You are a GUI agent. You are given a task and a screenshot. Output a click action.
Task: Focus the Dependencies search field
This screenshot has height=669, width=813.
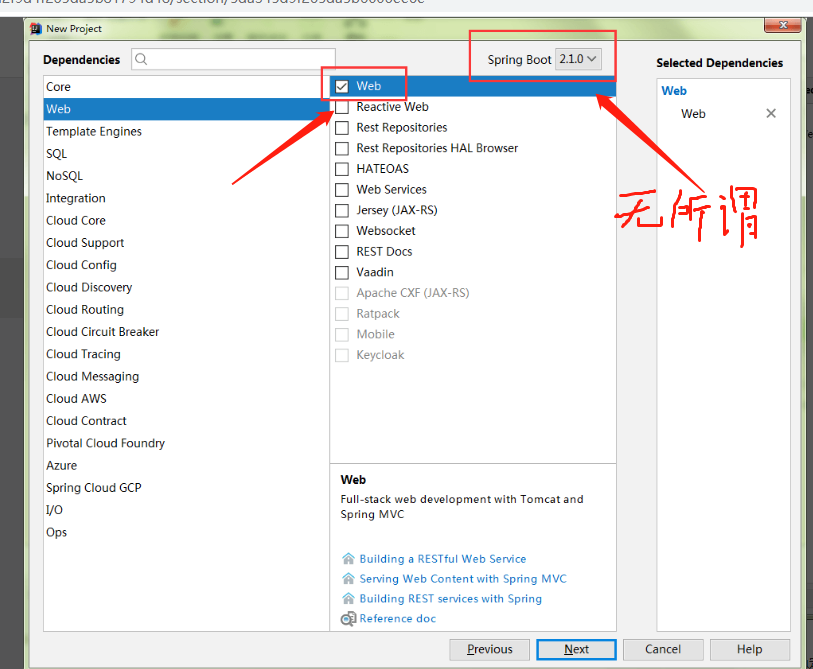(233, 59)
